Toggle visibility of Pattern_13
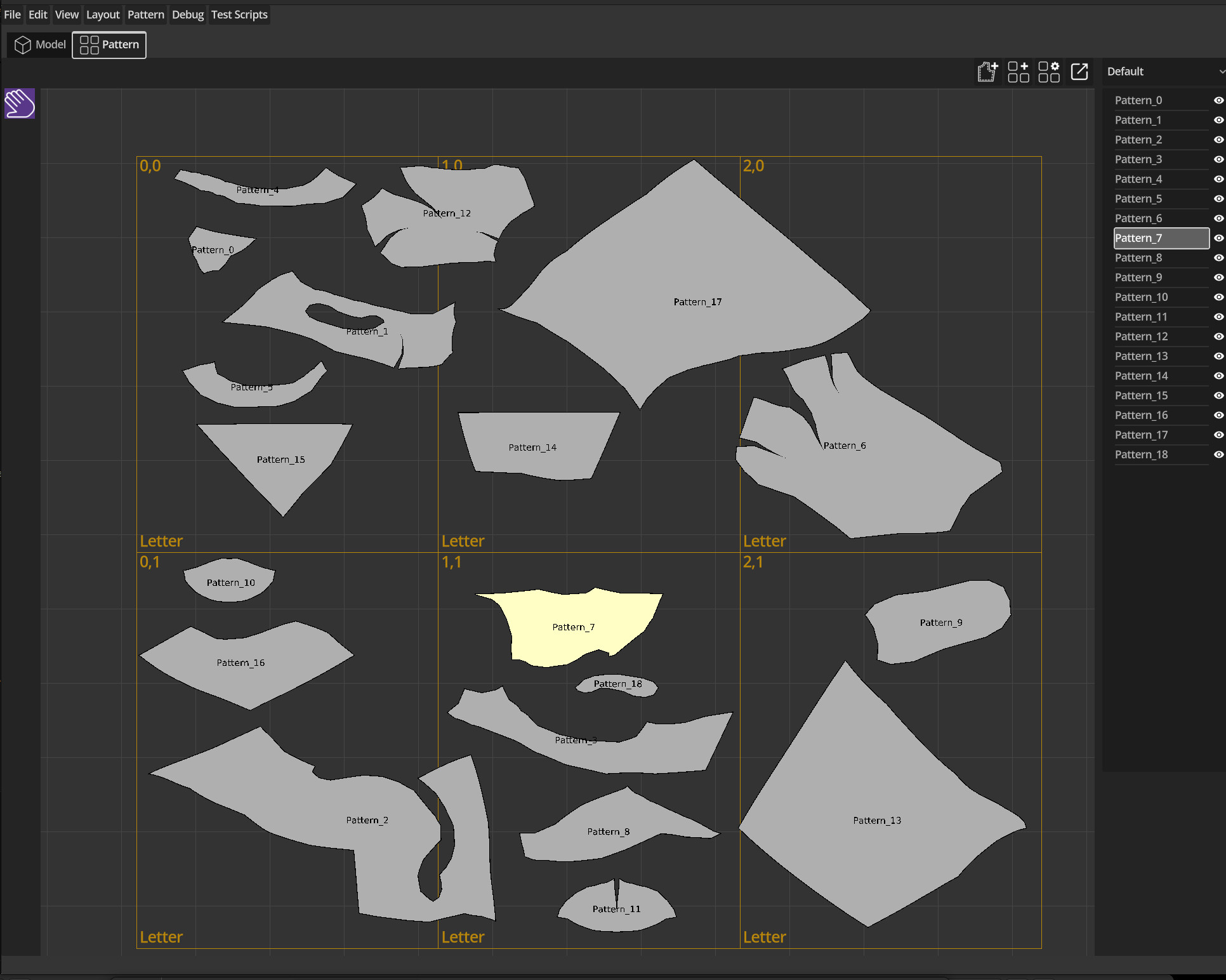This screenshot has height=980, width=1226. click(x=1218, y=356)
